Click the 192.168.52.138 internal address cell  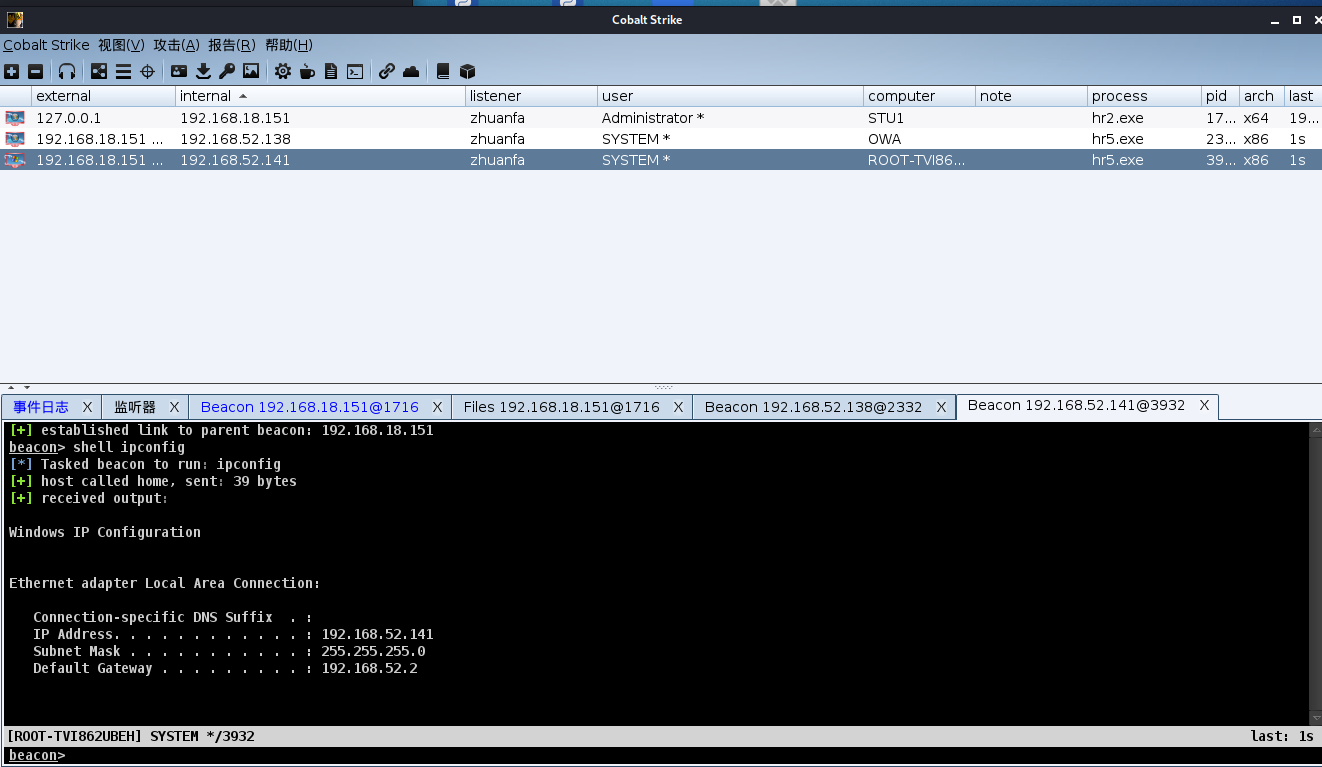[x=320, y=139]
